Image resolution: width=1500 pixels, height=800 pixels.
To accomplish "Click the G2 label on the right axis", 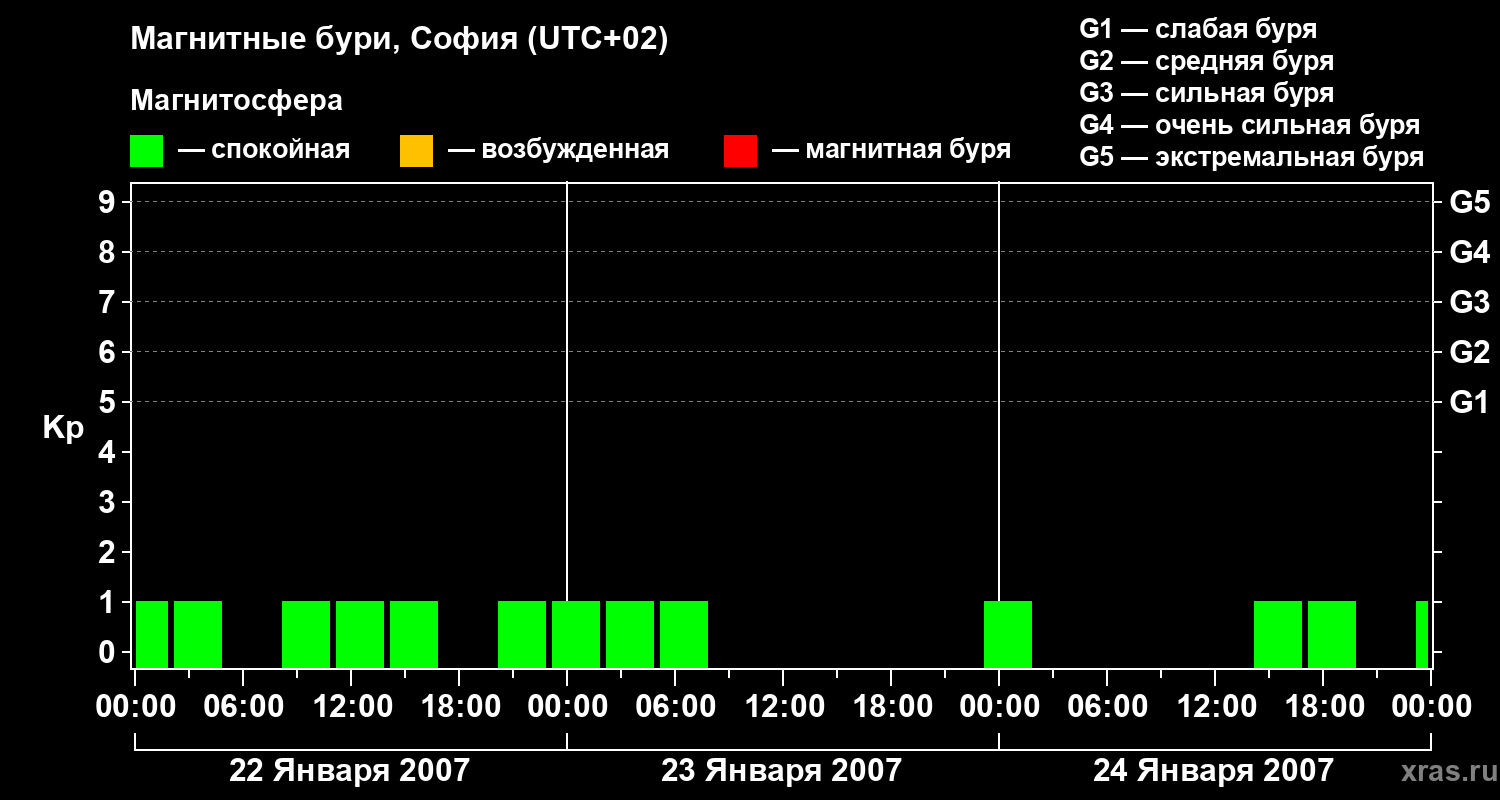I will click(x=1469, y=352).
